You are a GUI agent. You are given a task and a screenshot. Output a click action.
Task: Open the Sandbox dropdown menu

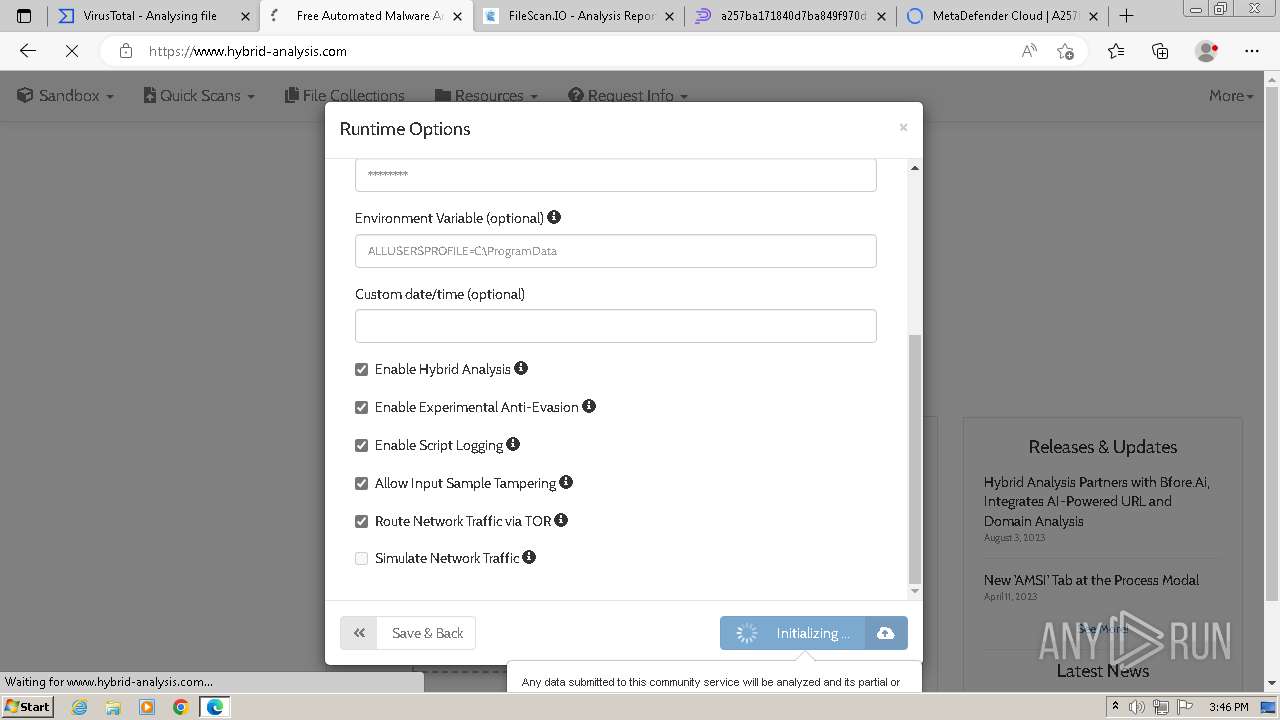point(66,96)
